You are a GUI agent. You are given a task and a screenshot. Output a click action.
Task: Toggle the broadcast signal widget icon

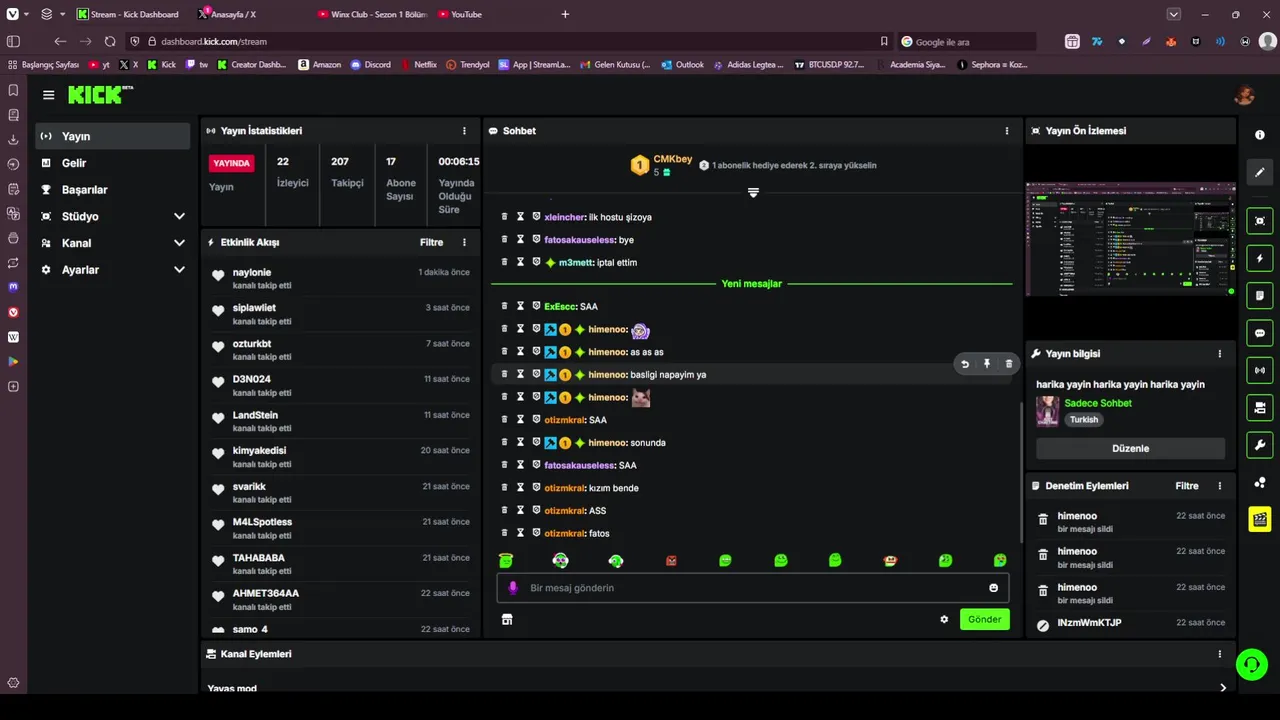pyautogui.click(x=1260, y=370)
